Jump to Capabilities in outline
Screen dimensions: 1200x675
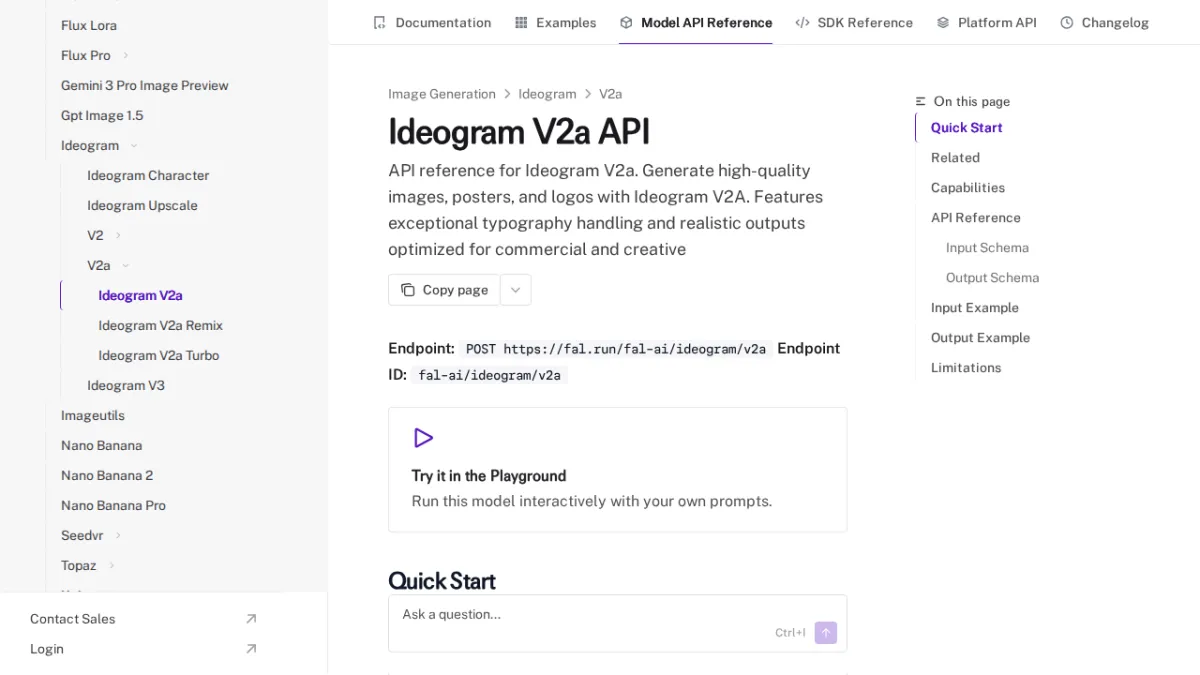pos(968,188)
